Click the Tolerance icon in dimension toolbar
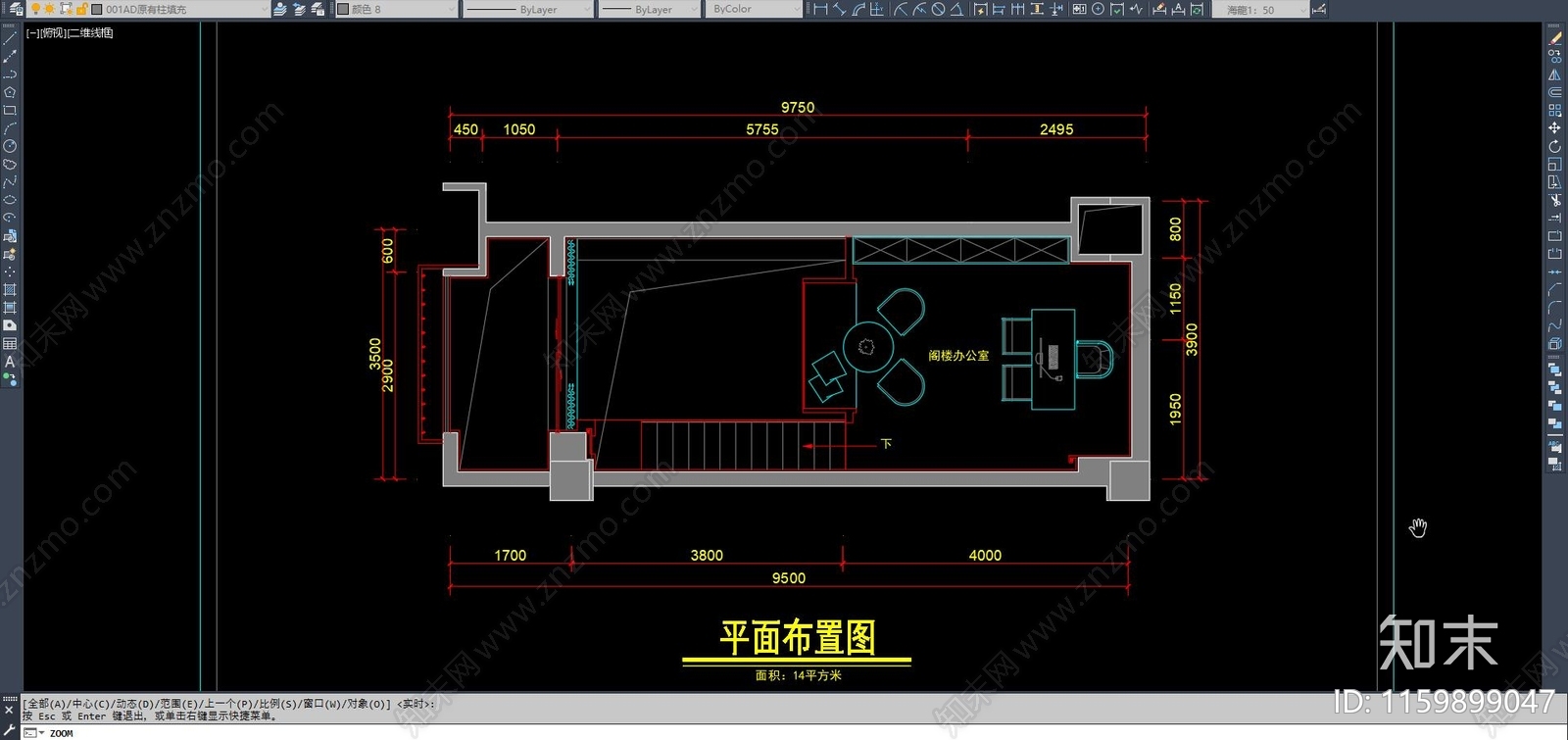 pyautogui.click(x=1079, y=9)
